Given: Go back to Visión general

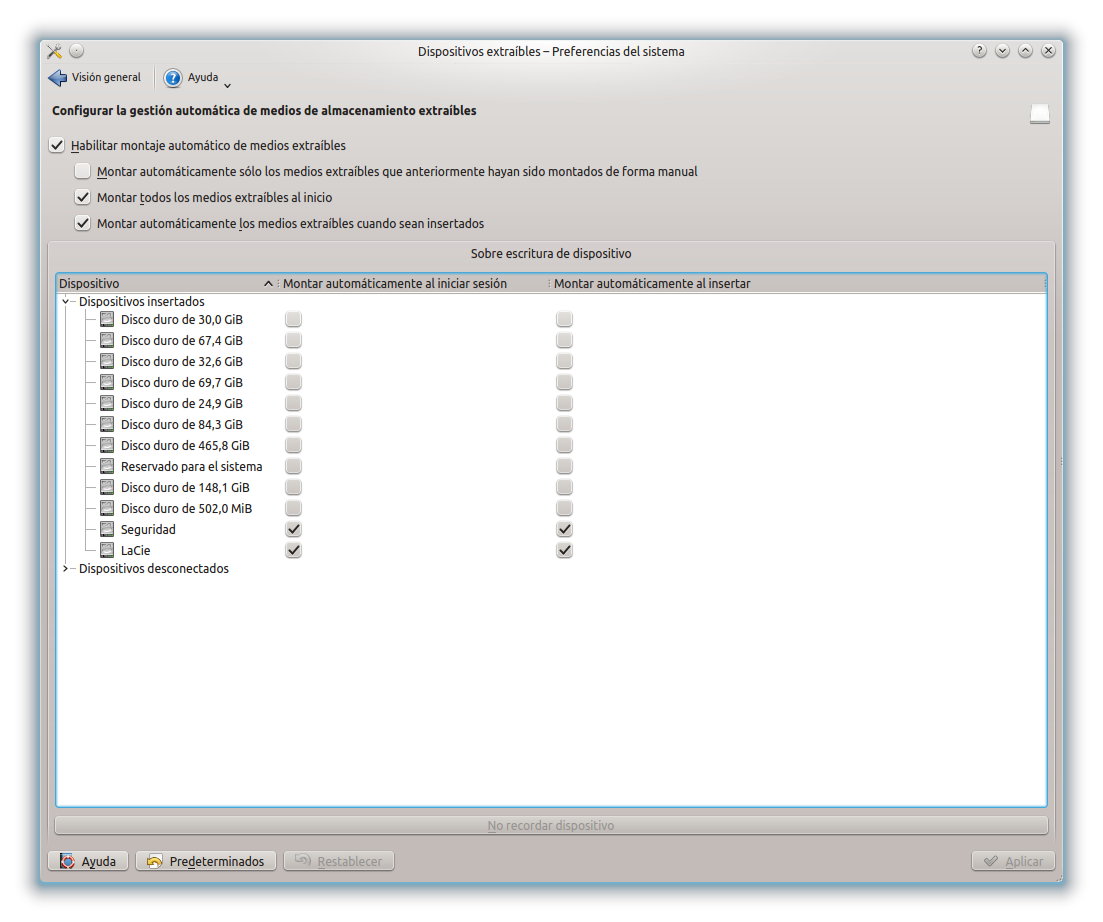Looking at the screenshot, I should [x=95, y=78].
